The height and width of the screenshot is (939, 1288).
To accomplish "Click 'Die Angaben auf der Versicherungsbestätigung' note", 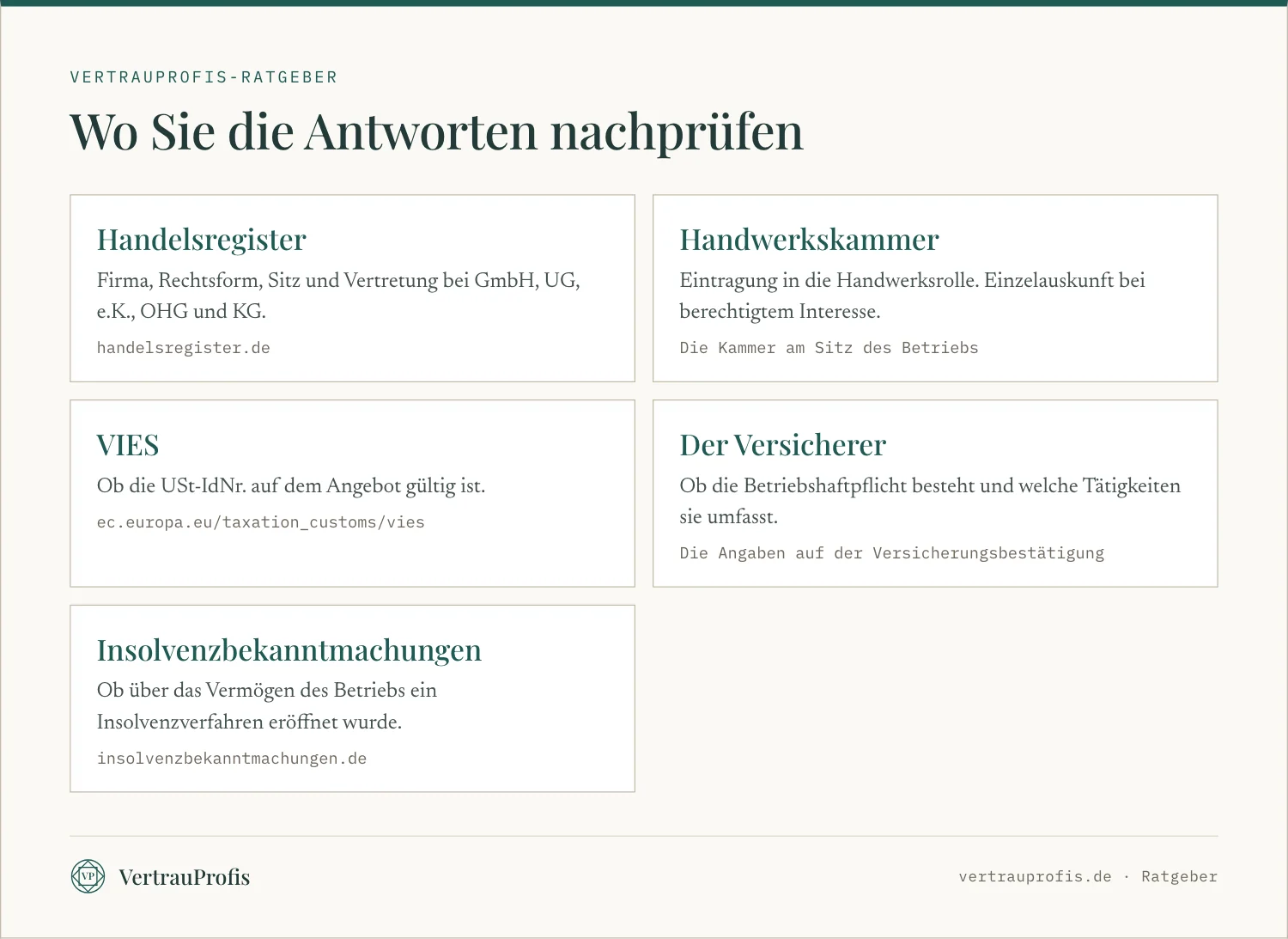I will [x=892, y=553].
